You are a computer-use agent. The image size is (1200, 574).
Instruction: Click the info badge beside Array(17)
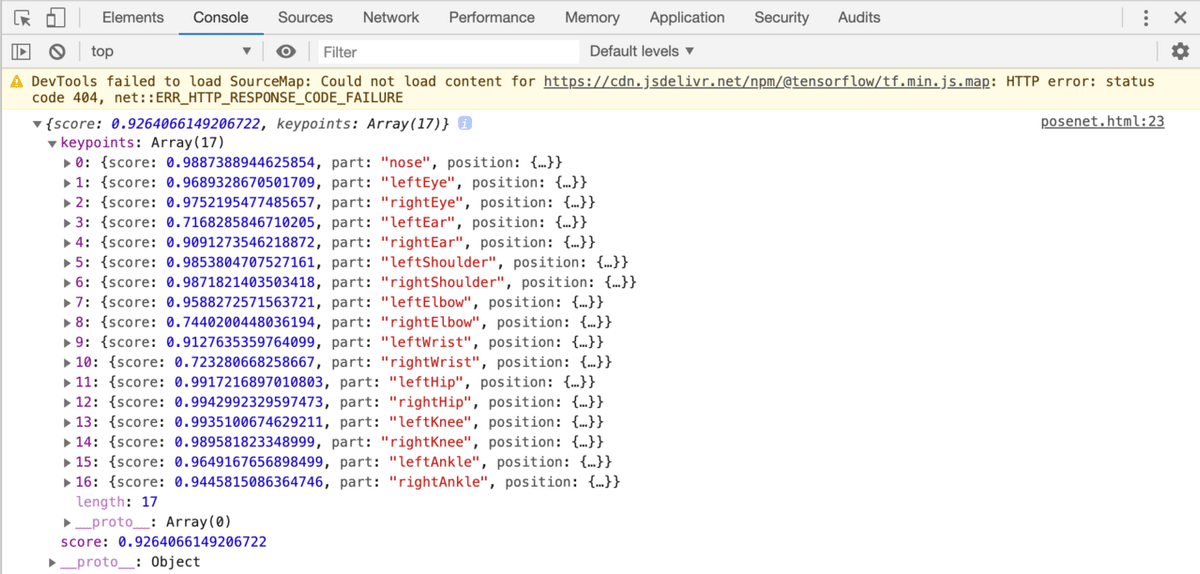[x=465, y=123]
